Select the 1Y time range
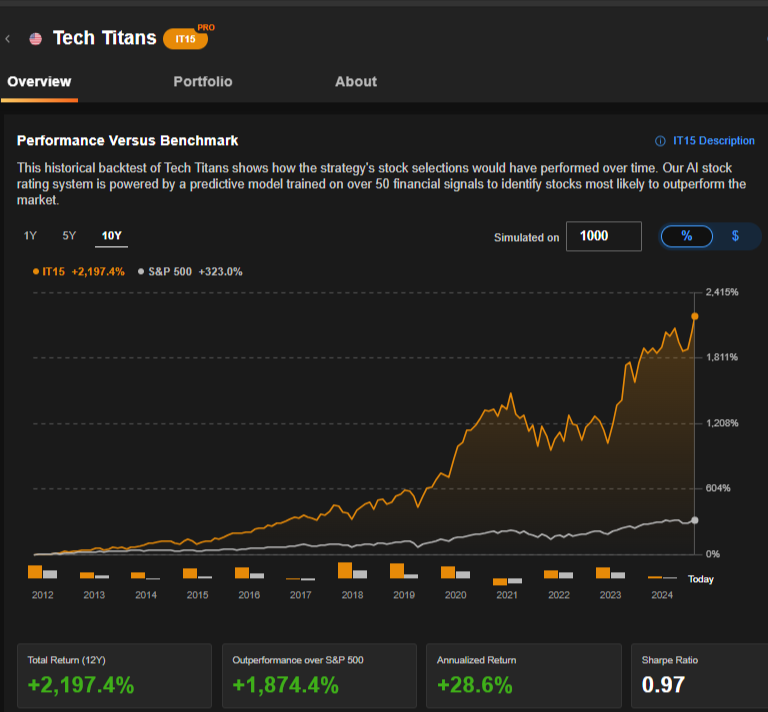Viewport: 768px width, 712px height. (x=30, y=237)
